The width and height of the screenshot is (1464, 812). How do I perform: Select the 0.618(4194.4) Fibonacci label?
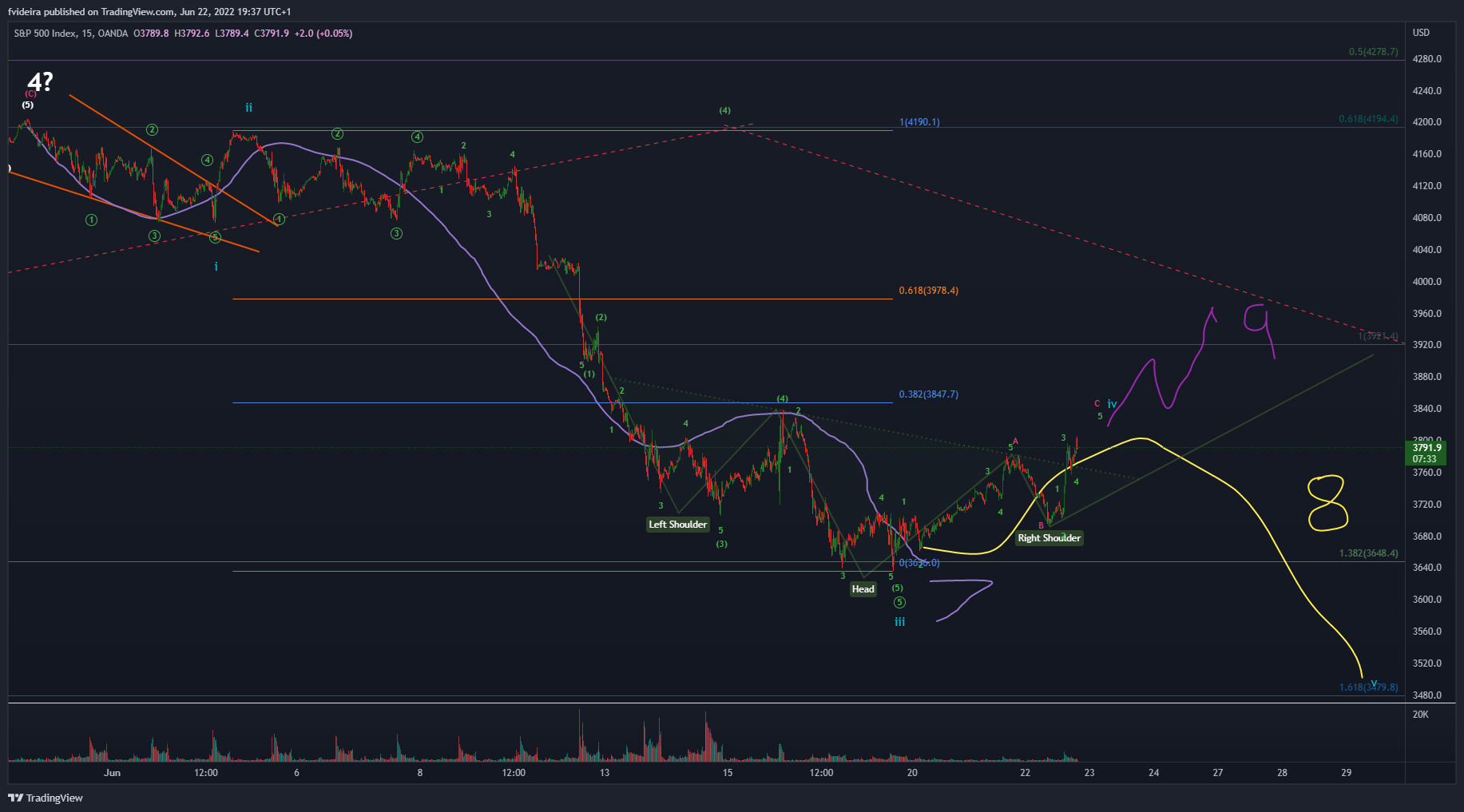coord(1368,119)
